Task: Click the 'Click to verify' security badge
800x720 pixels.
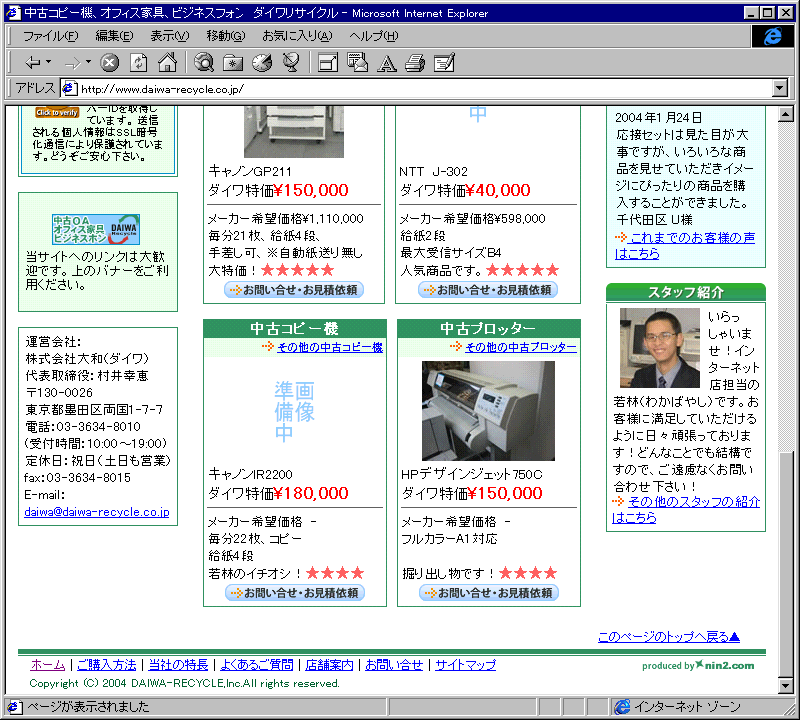Action: point(57,112)
